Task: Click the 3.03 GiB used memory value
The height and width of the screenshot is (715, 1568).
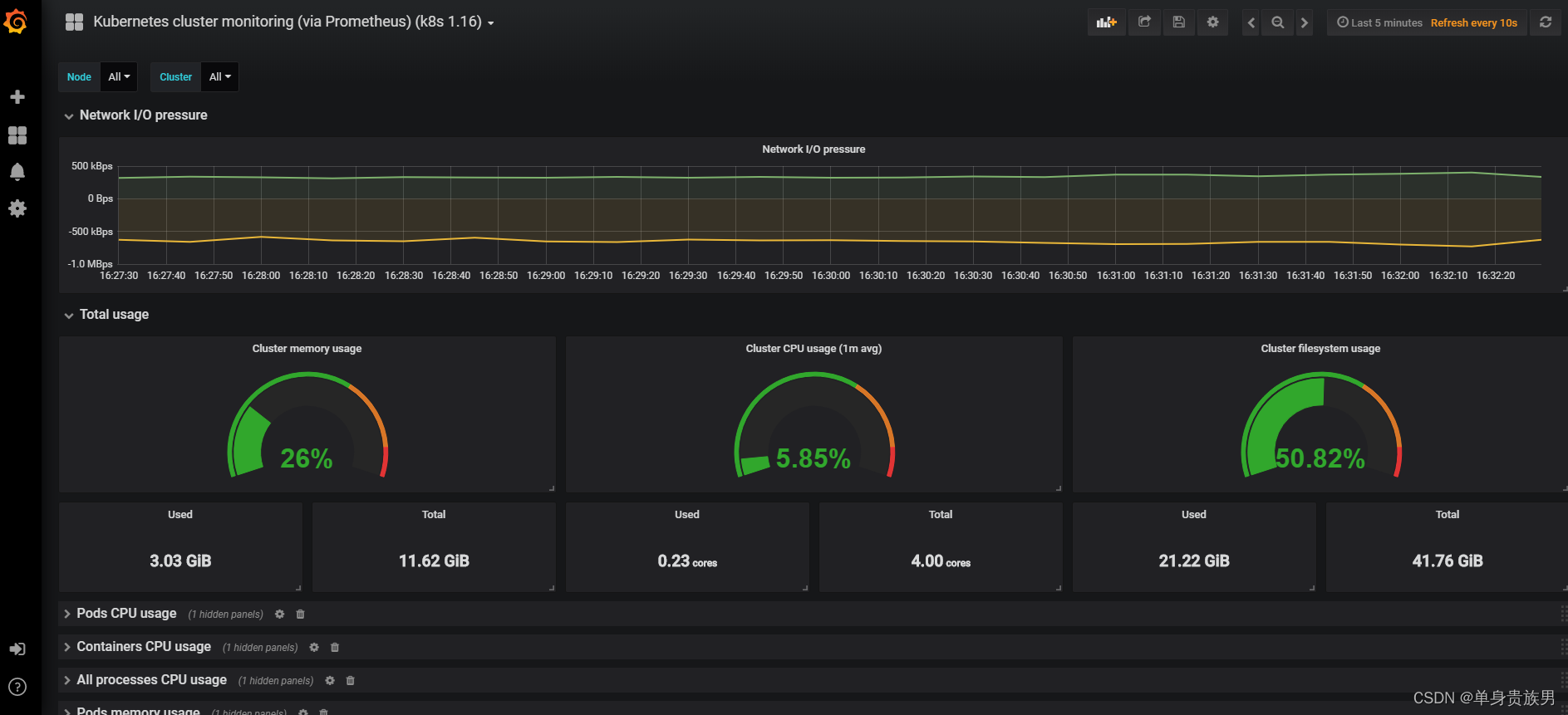Action: pos(180,561)
